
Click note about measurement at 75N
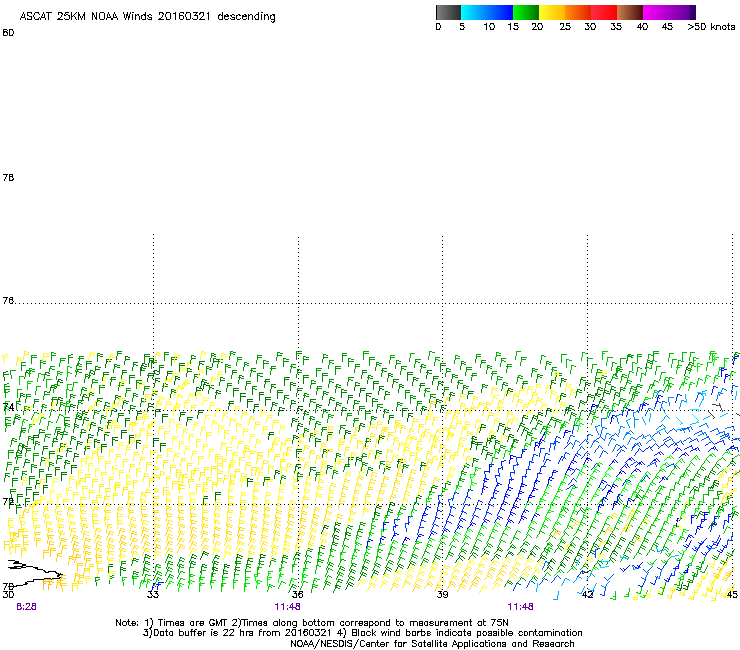[x=375, y=623]
